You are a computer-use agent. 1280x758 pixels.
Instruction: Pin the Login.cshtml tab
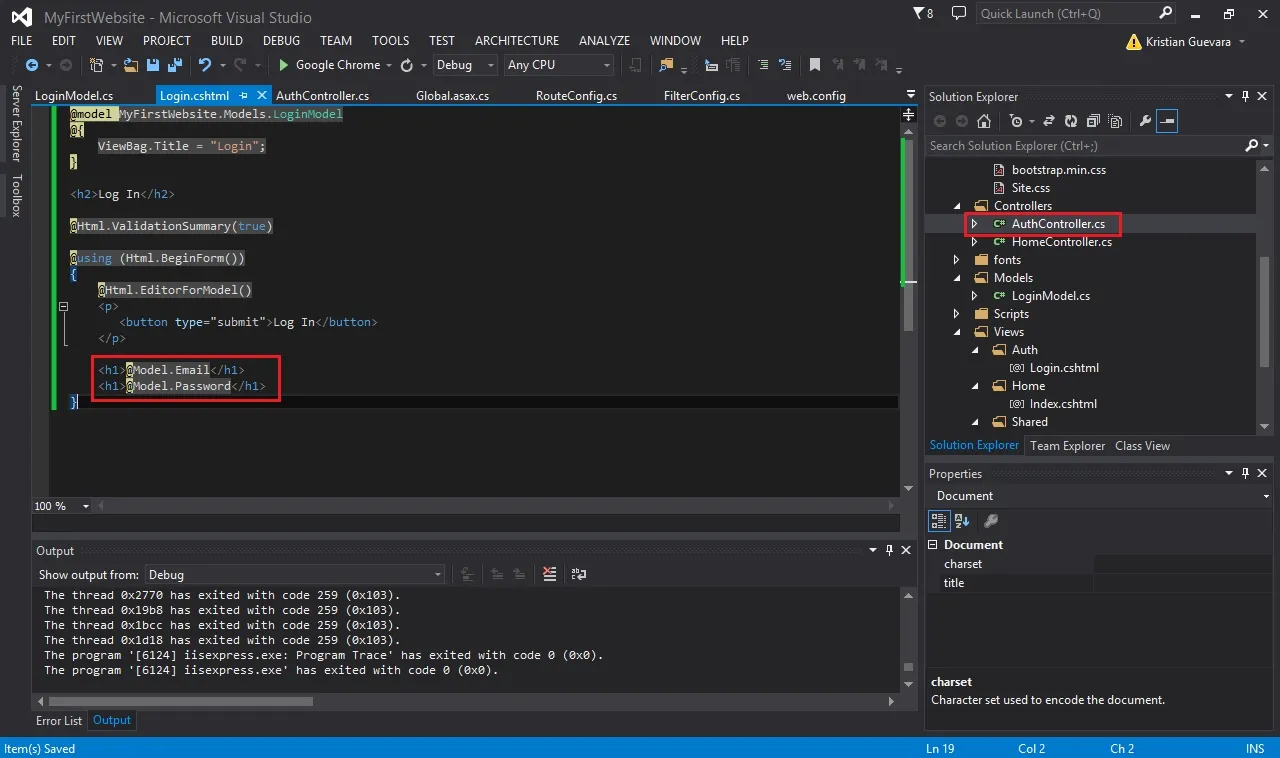(243, 96)
